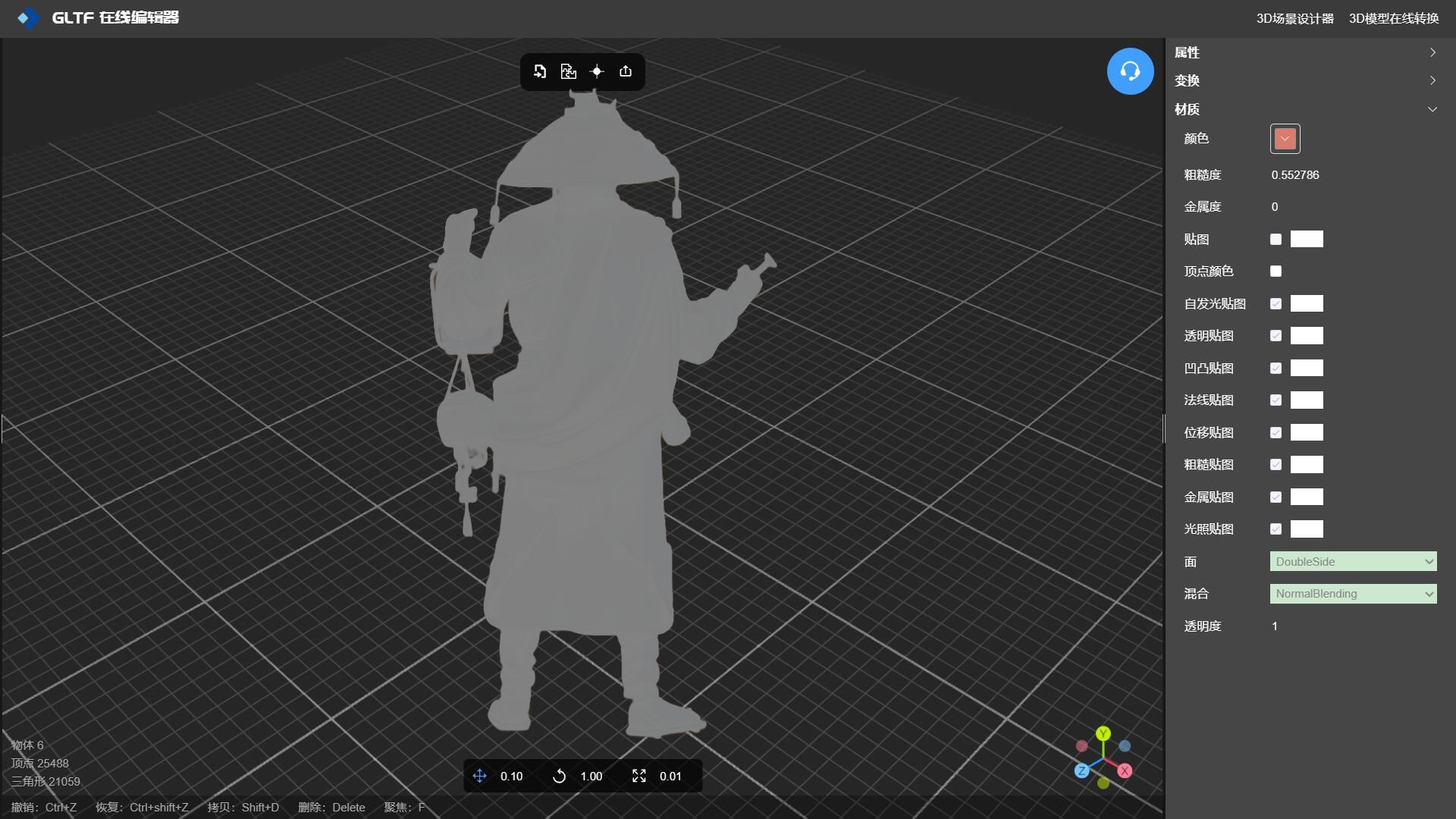Expand the 属性 properties section

tap(1304, 52)
